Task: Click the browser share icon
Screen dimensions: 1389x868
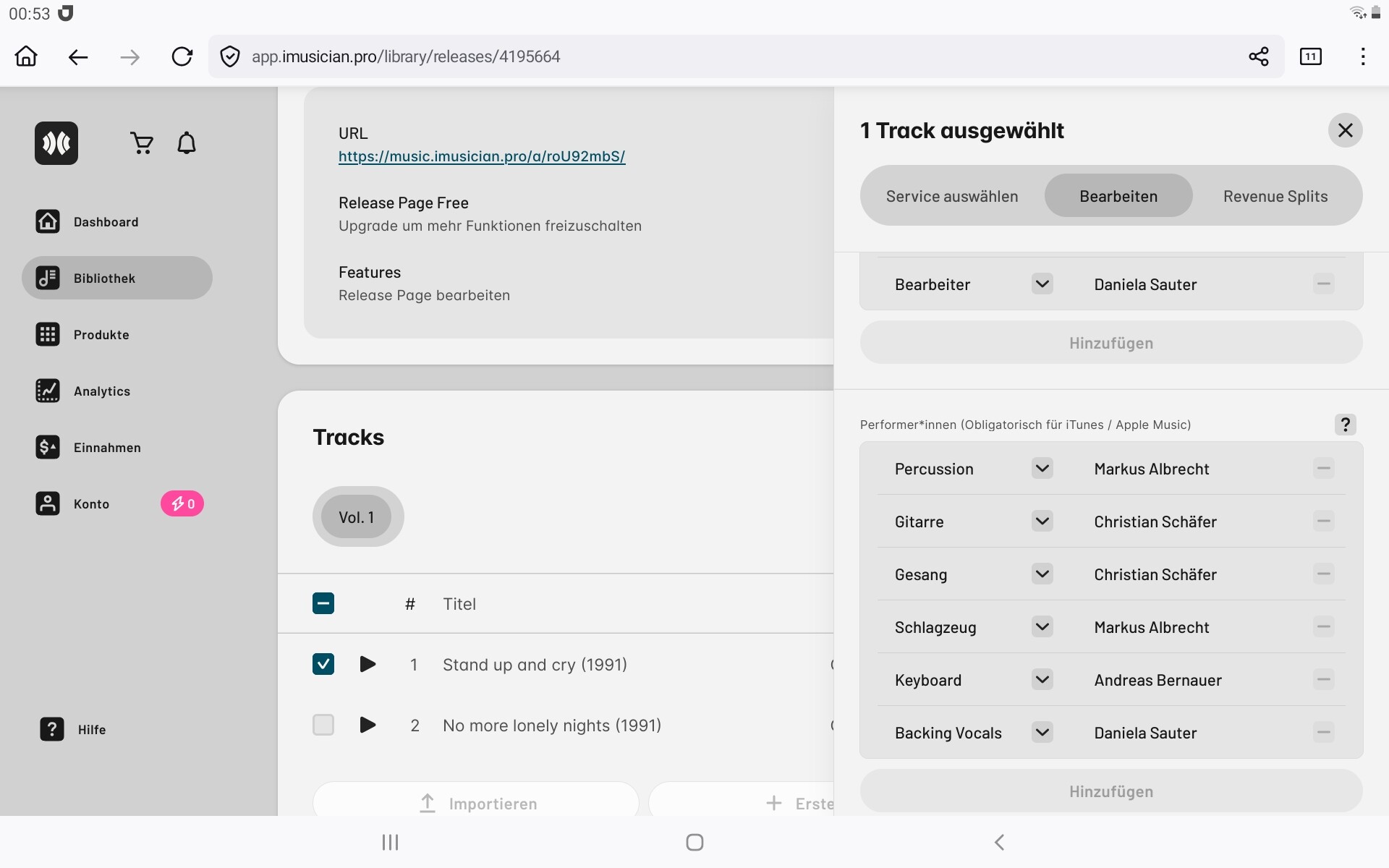Action: [x=1258, y=56]
